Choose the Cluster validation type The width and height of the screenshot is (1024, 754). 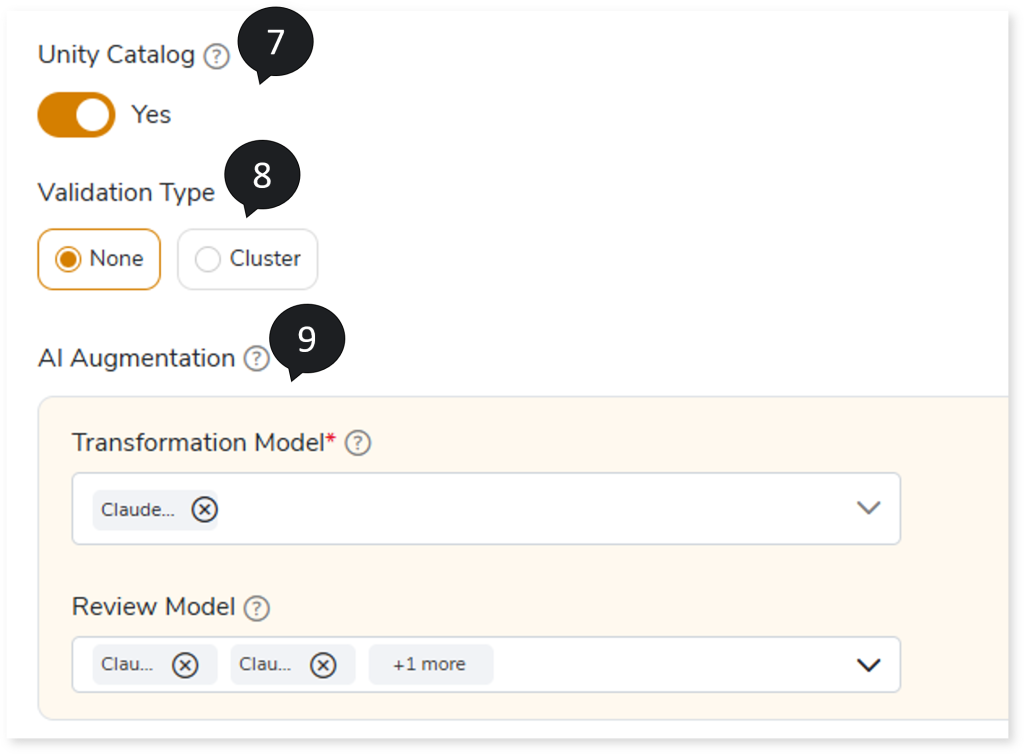coord(248,259)
